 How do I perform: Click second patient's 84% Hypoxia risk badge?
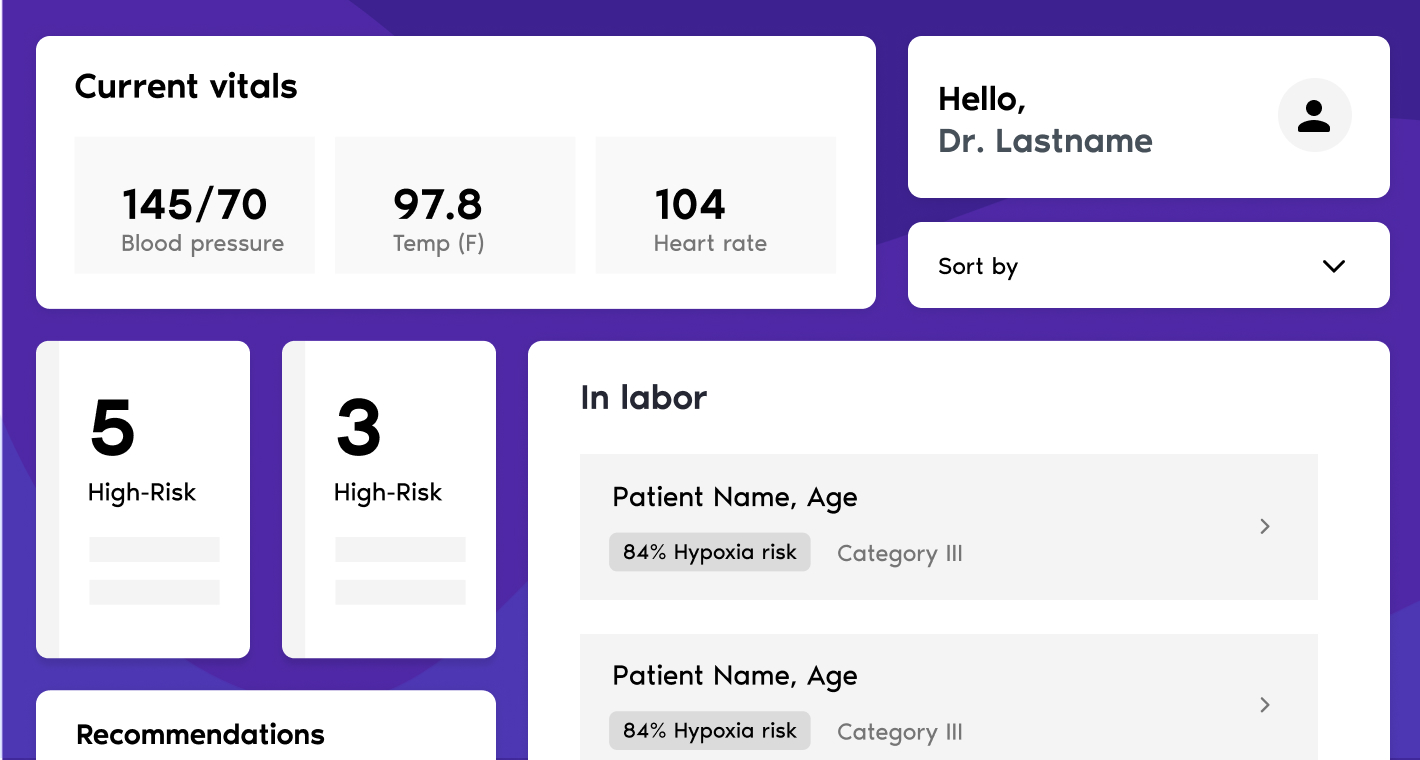(x=709, y=731)
